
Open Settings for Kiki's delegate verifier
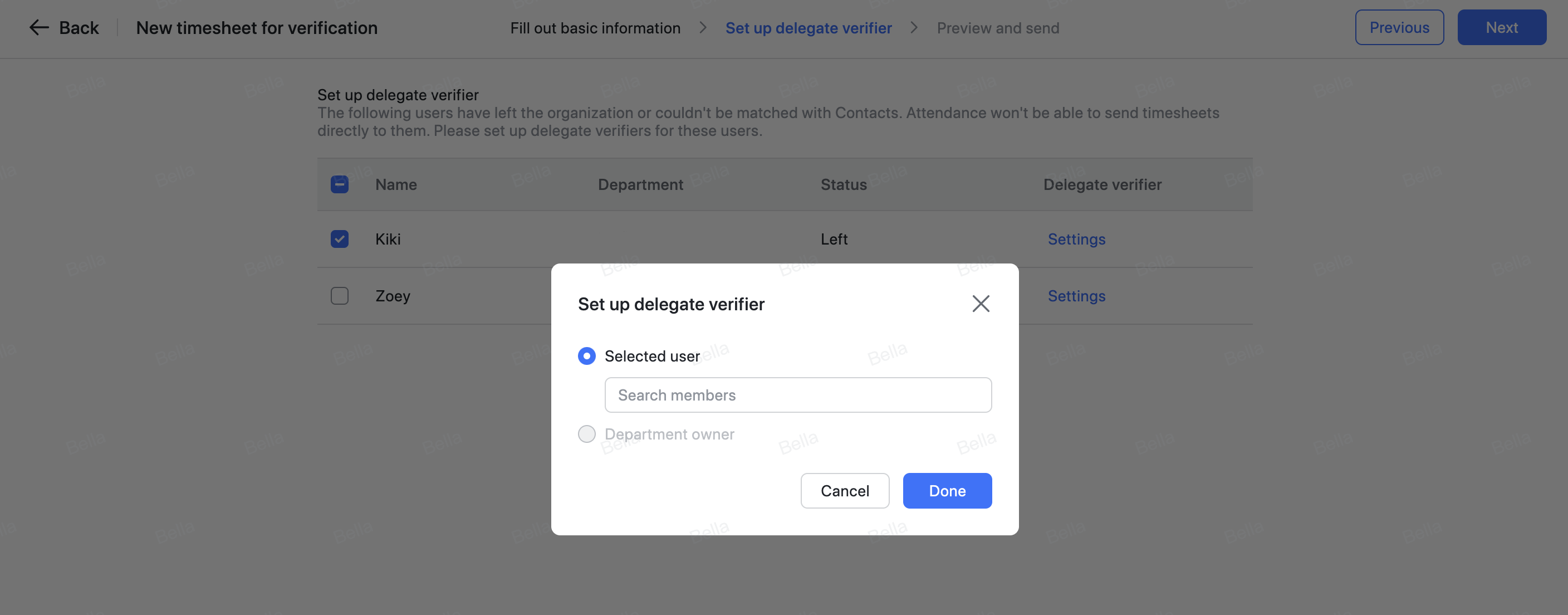pyautogui.click(x=1076, y=240)
